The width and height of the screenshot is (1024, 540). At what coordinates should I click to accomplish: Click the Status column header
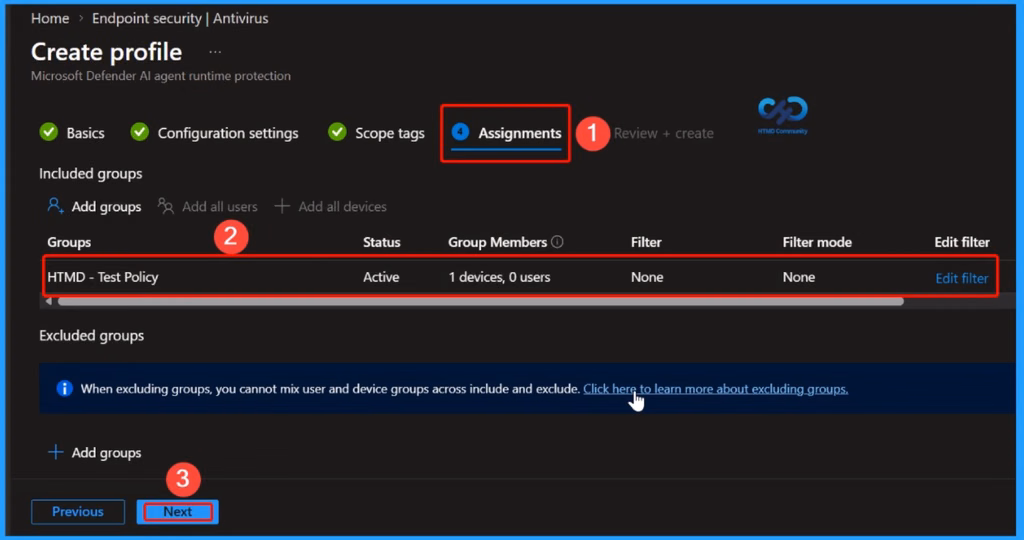381,242
